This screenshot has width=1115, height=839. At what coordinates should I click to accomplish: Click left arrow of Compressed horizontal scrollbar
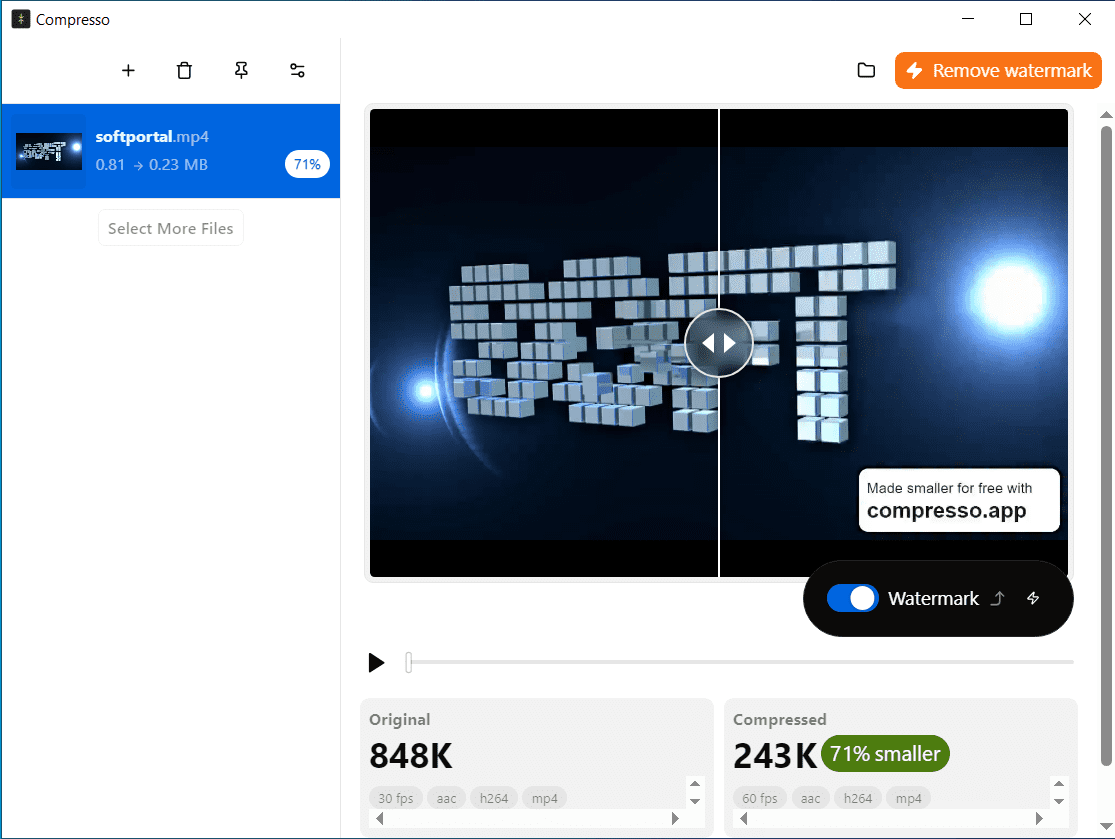click(x=744, y=818)
